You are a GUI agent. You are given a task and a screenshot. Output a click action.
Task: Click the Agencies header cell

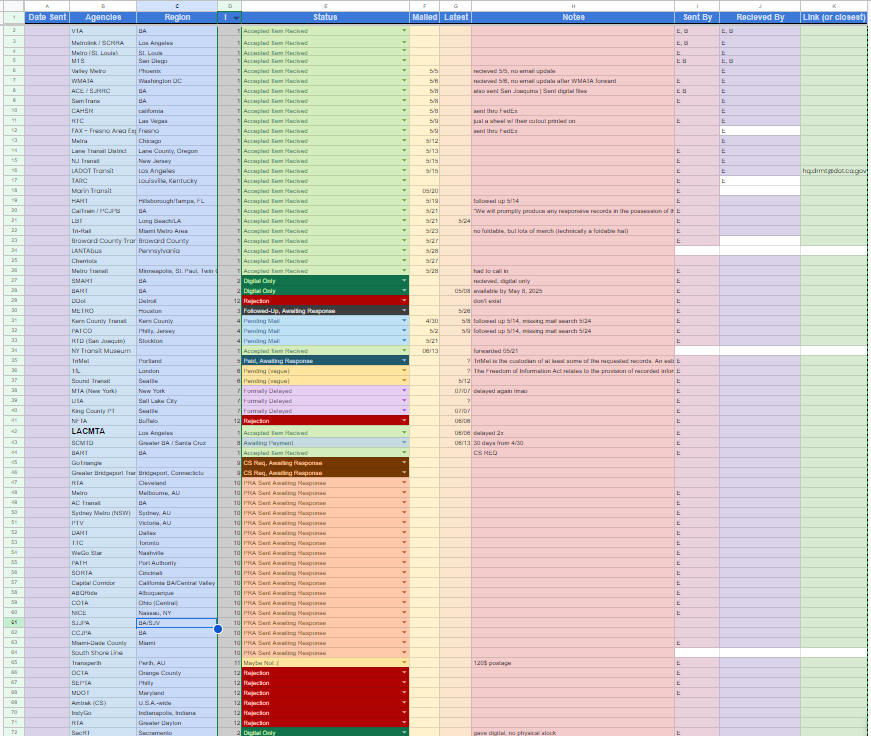103,17
